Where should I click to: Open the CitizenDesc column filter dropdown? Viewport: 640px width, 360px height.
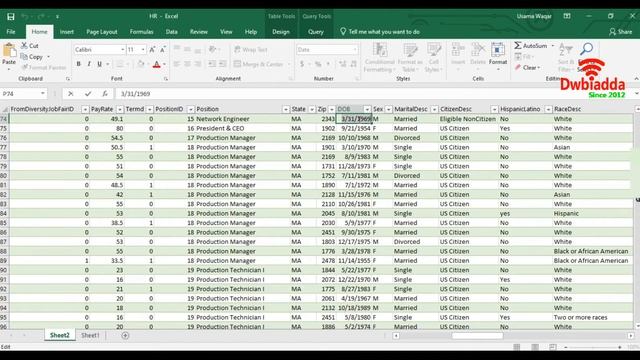coord(494,109)
